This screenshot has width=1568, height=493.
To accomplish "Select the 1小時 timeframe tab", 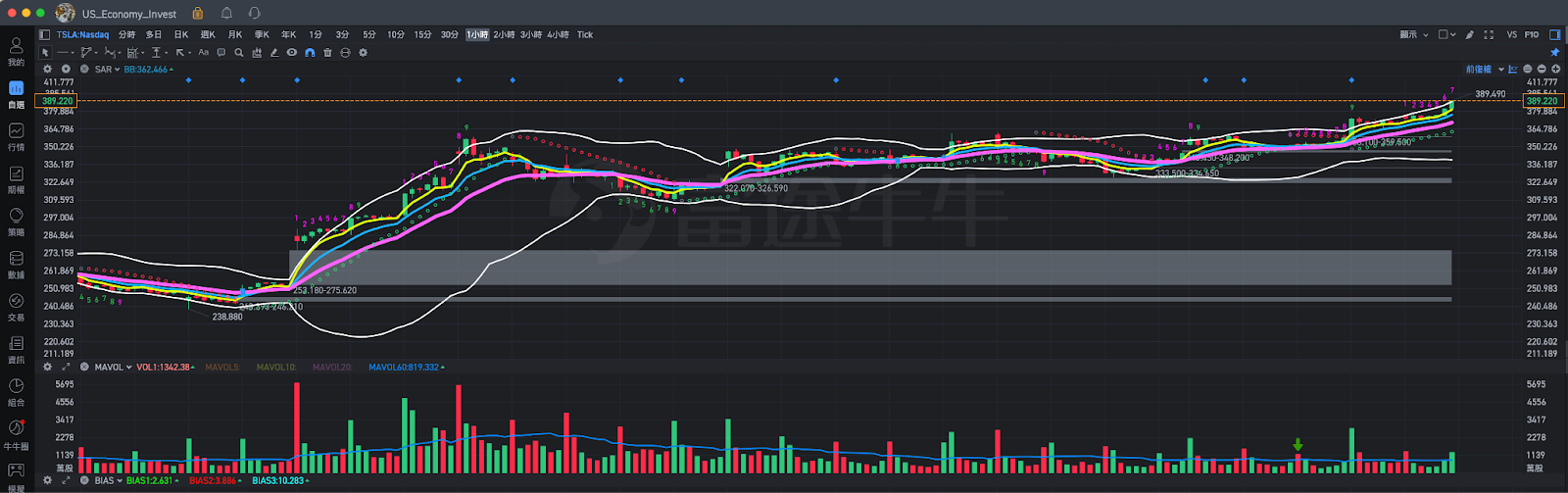I will [x=477, y=34].
